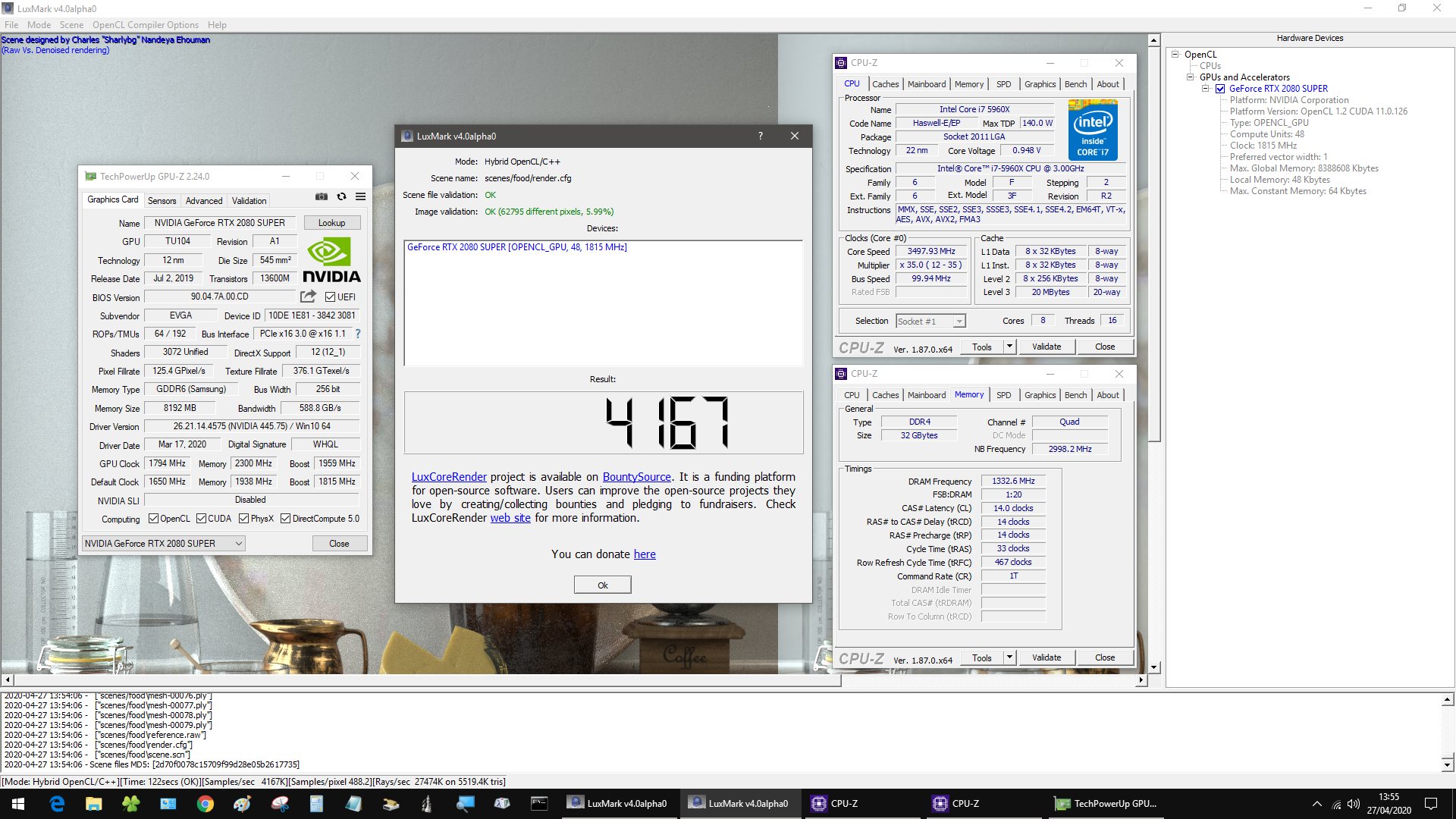Screen dimensions: 1456x819
Task: Open the LuxCoreRender web site link
Action: click(x=510, y=518)
